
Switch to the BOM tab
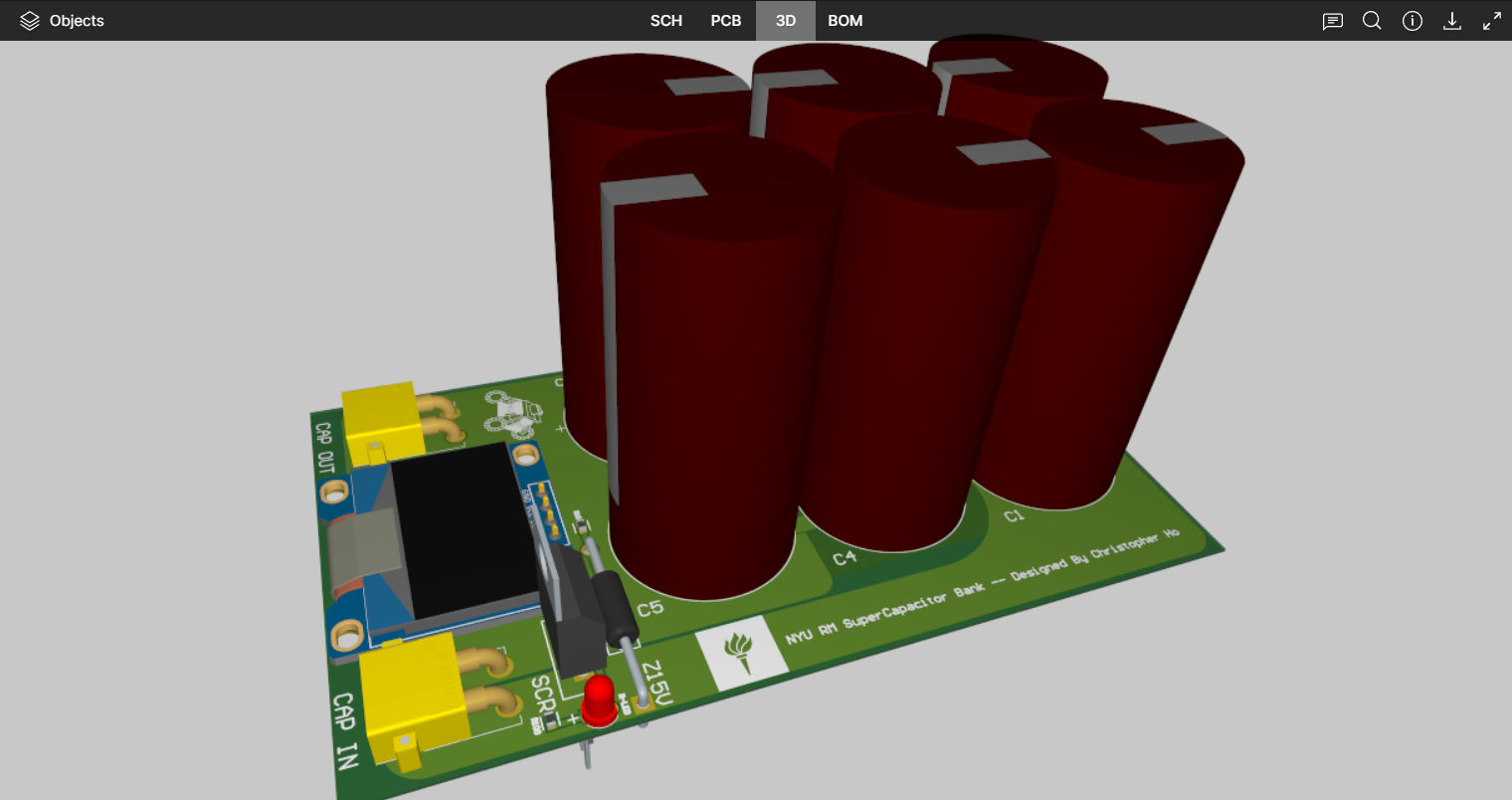845,20
